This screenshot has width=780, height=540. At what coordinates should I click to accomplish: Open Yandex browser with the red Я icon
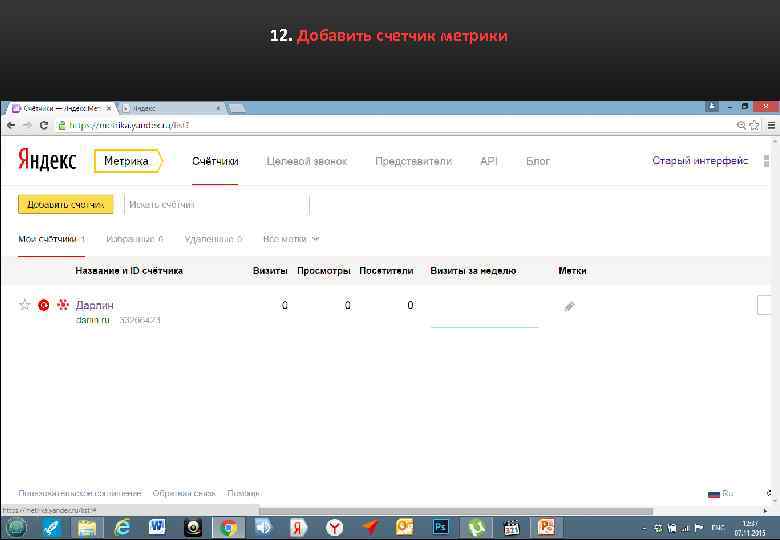pos(298,528)
